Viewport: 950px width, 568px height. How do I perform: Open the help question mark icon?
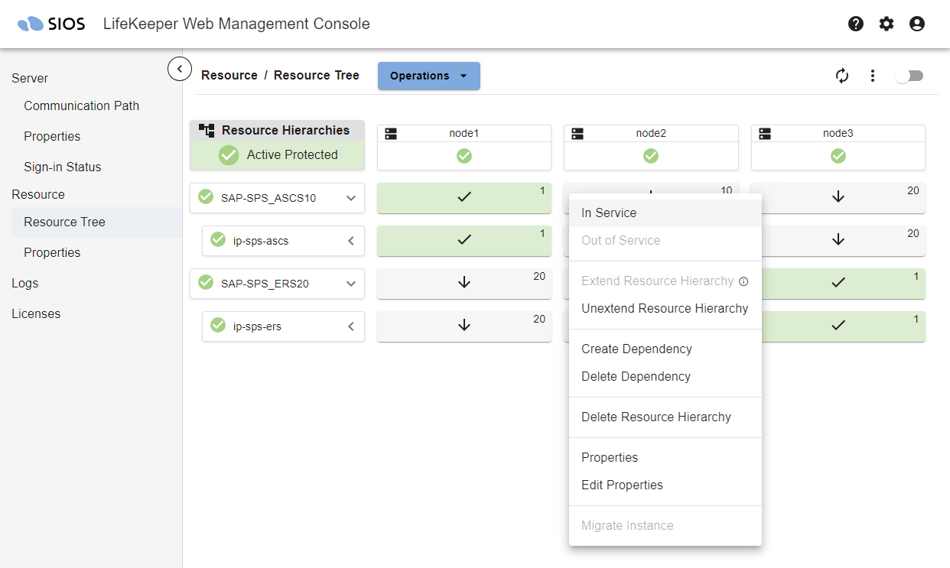click(x=855, y=24)
